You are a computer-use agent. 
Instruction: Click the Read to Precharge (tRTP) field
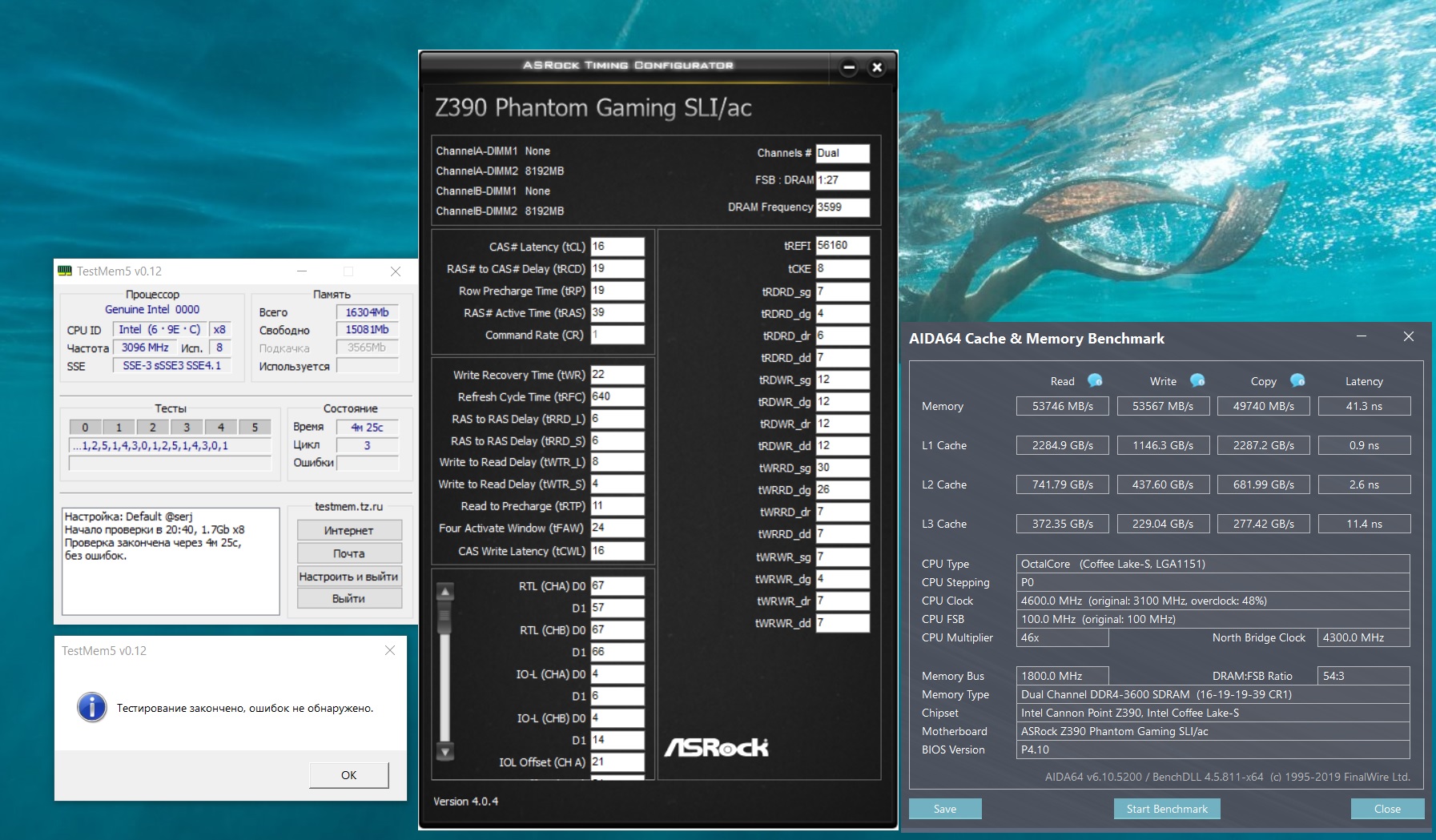coord(617,506)
